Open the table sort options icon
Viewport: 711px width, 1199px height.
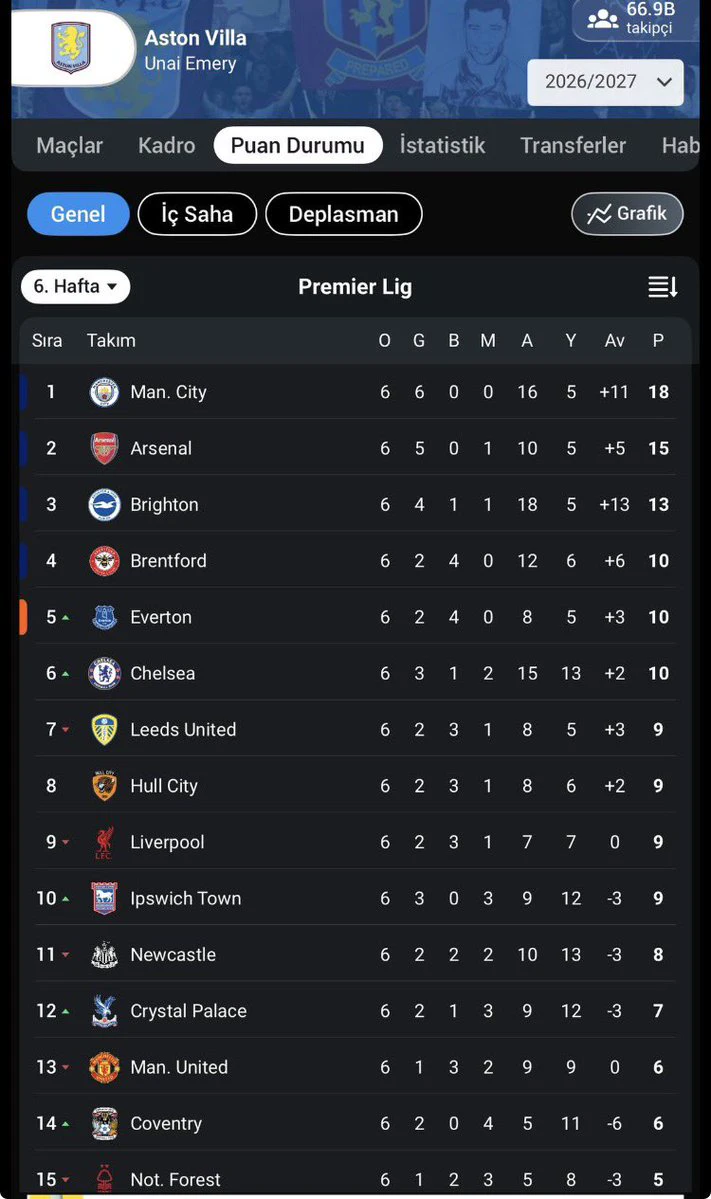[x=663, y=287]
